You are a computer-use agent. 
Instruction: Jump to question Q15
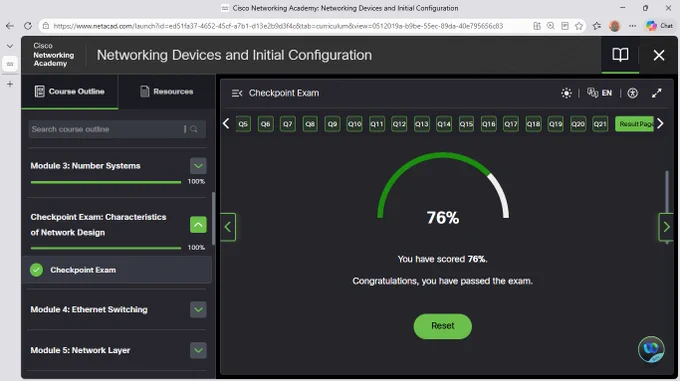(466, 124)
